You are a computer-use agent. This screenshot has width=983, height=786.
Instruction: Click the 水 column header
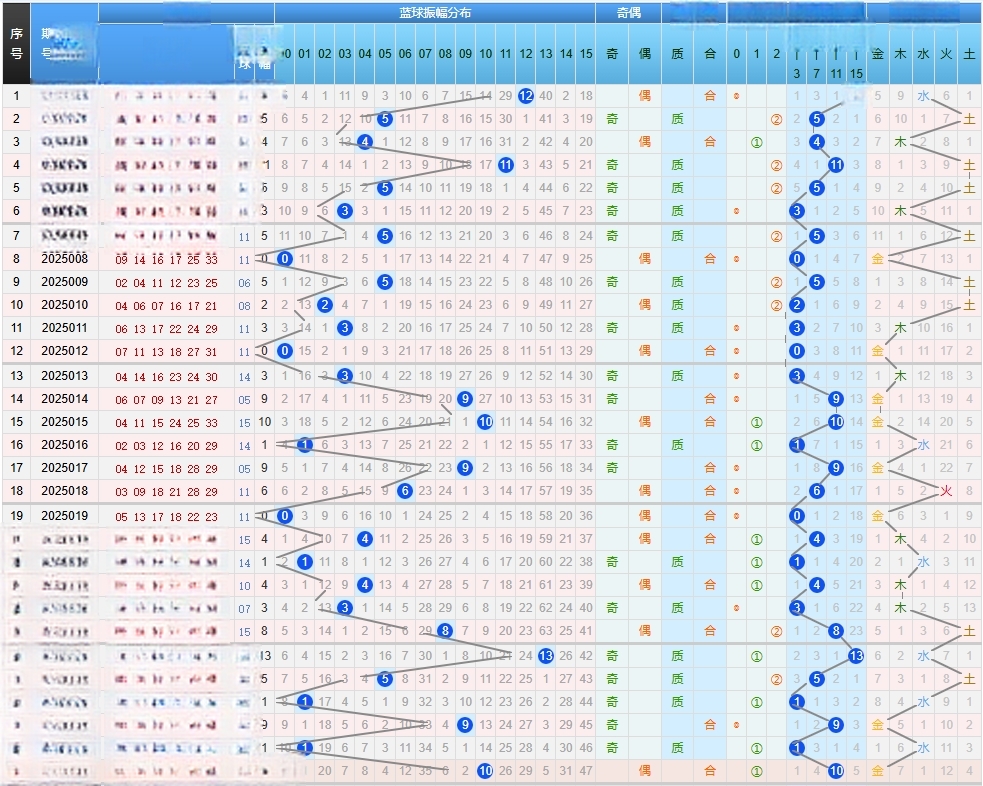pyautogui.click(x=923, y=54)
